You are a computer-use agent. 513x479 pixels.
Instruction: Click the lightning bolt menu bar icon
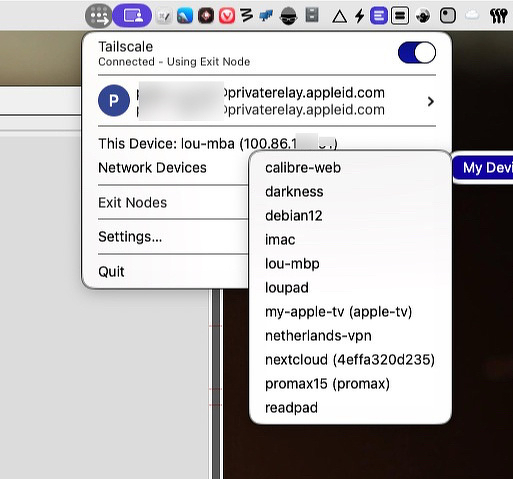[360, 16]
